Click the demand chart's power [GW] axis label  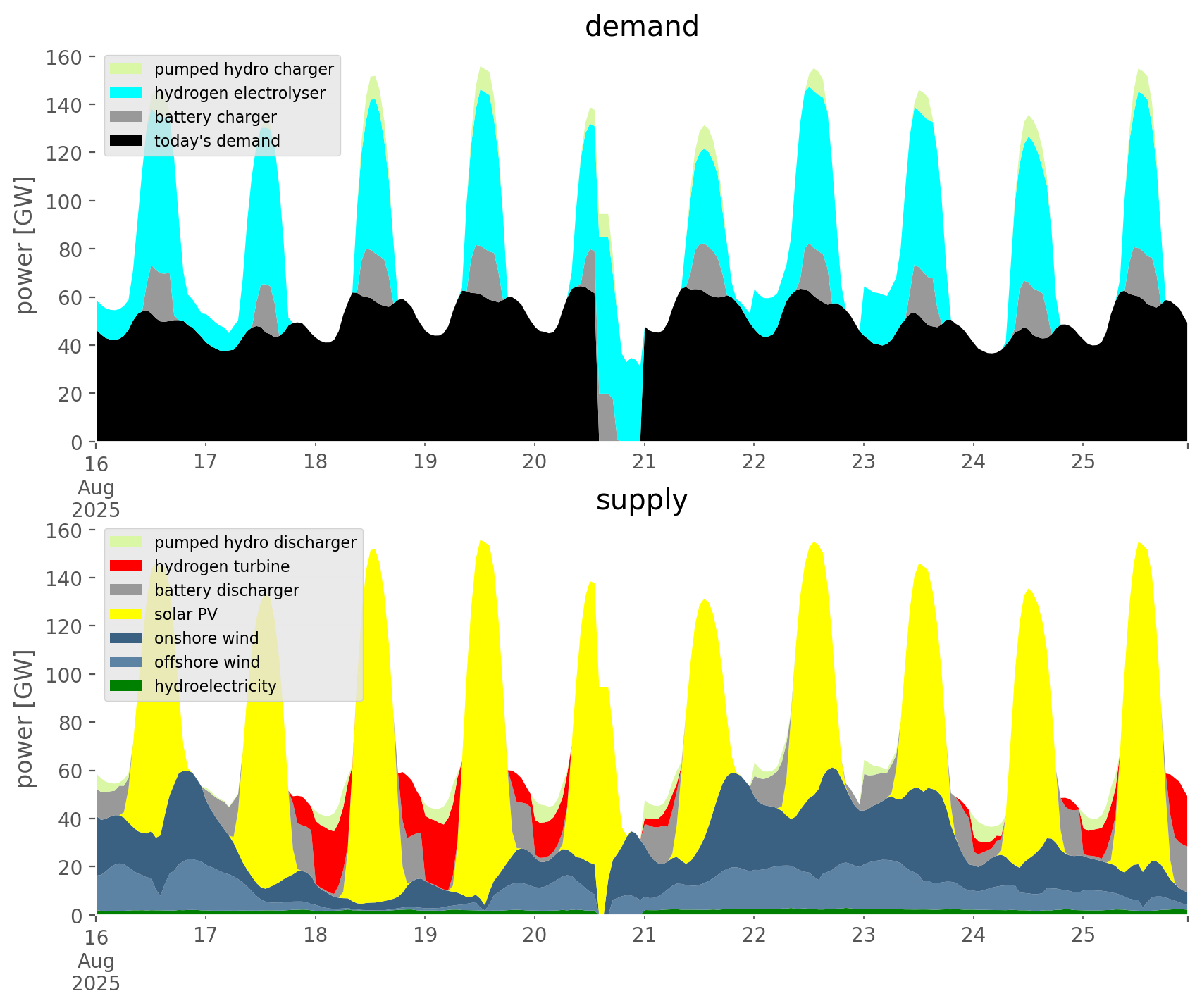click(x=25, y=245)
